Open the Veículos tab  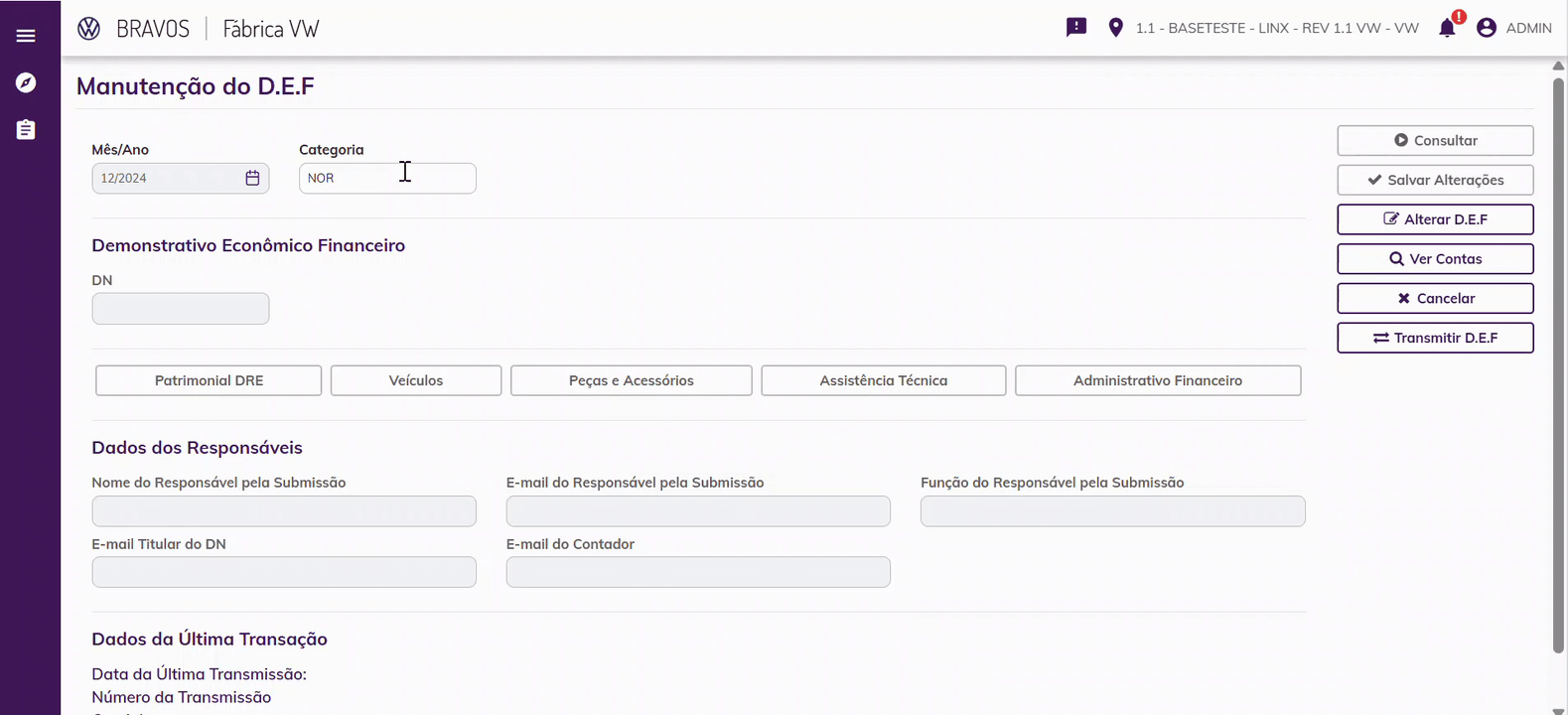[x=416, y=380]
